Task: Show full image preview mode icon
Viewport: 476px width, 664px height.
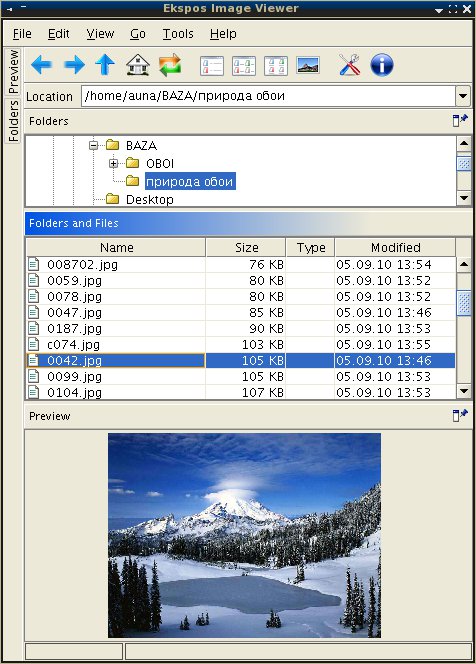Action: (x=308, y=65)
